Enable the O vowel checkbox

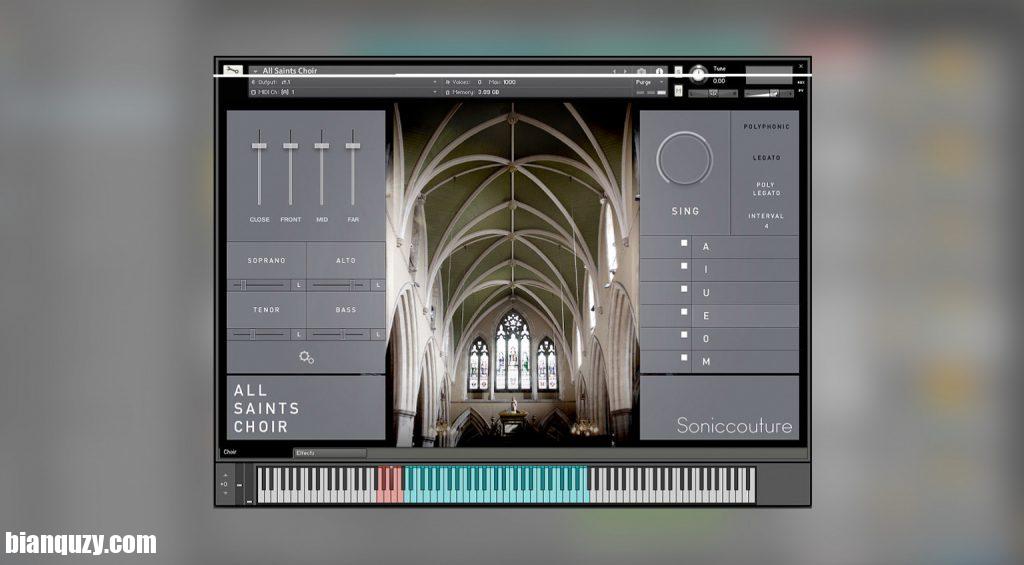(684, 334)
